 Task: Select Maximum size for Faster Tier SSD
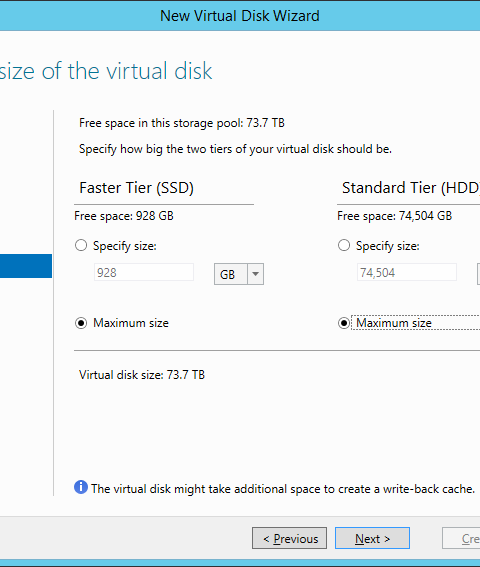(x=81, y=323)
